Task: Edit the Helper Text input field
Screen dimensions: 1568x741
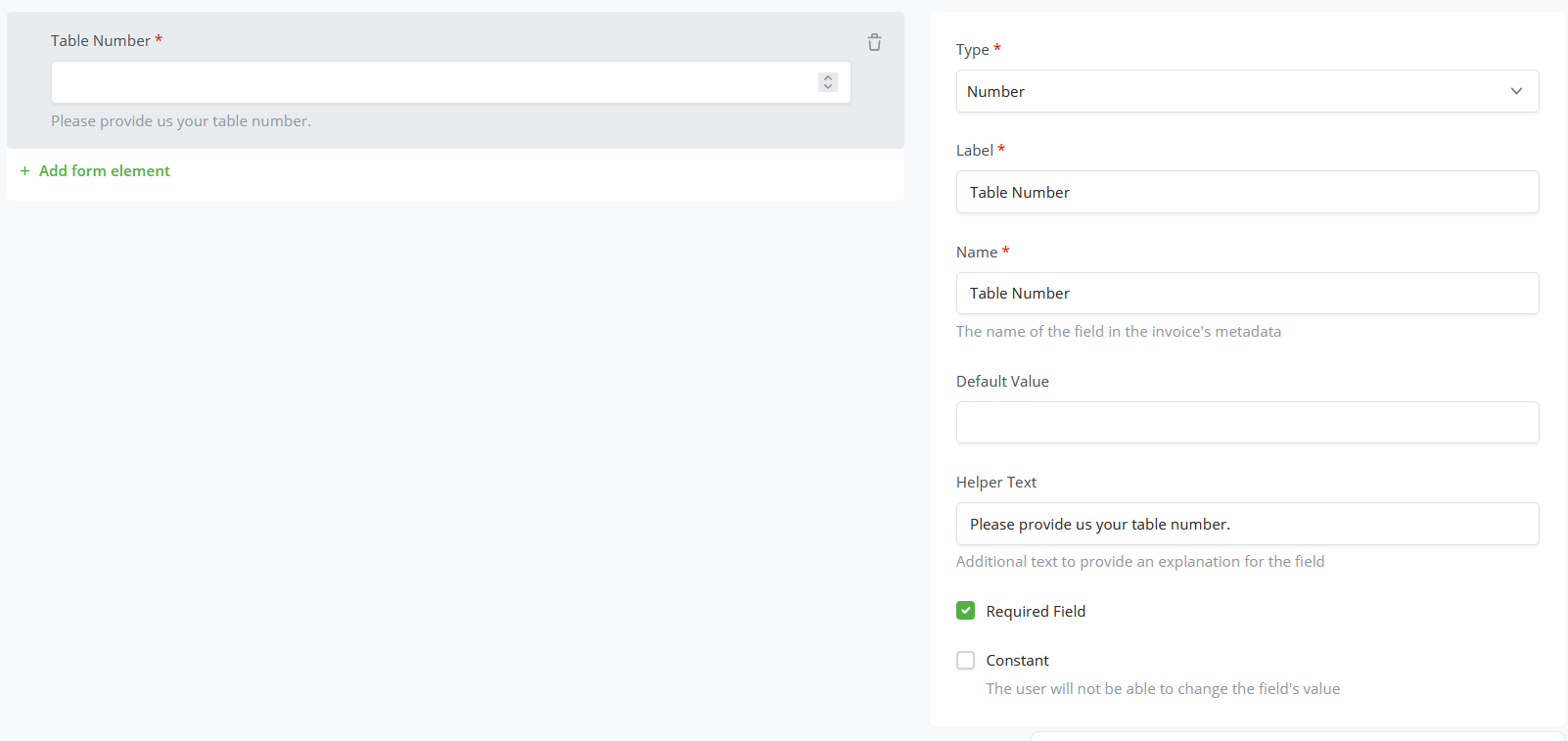Action: pyautogui.click(x=1247, y=524)
